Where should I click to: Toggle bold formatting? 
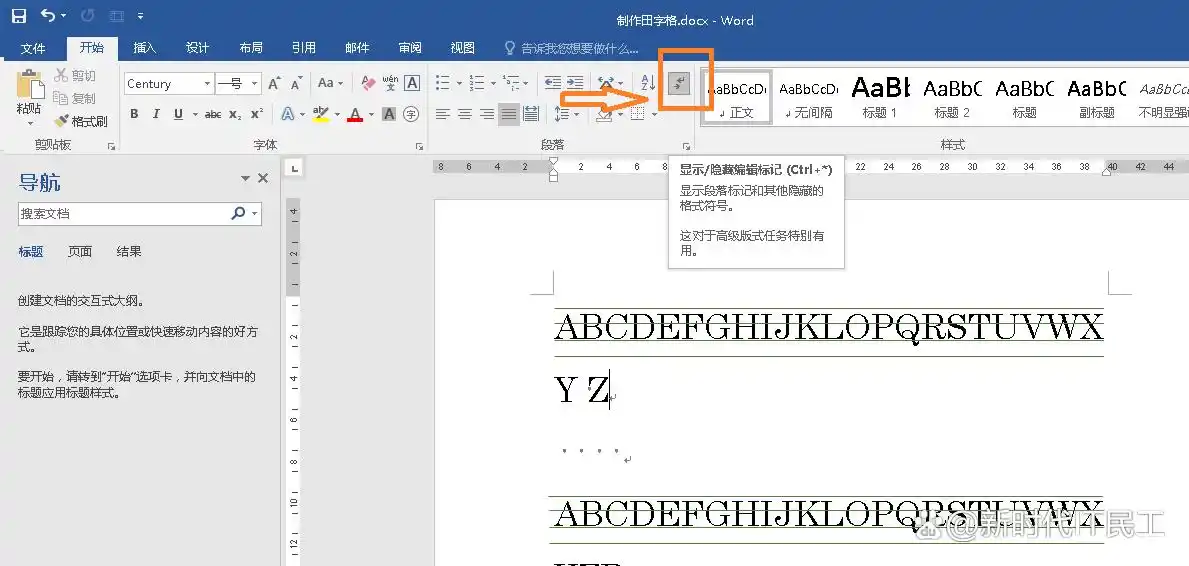click(135, 115)
